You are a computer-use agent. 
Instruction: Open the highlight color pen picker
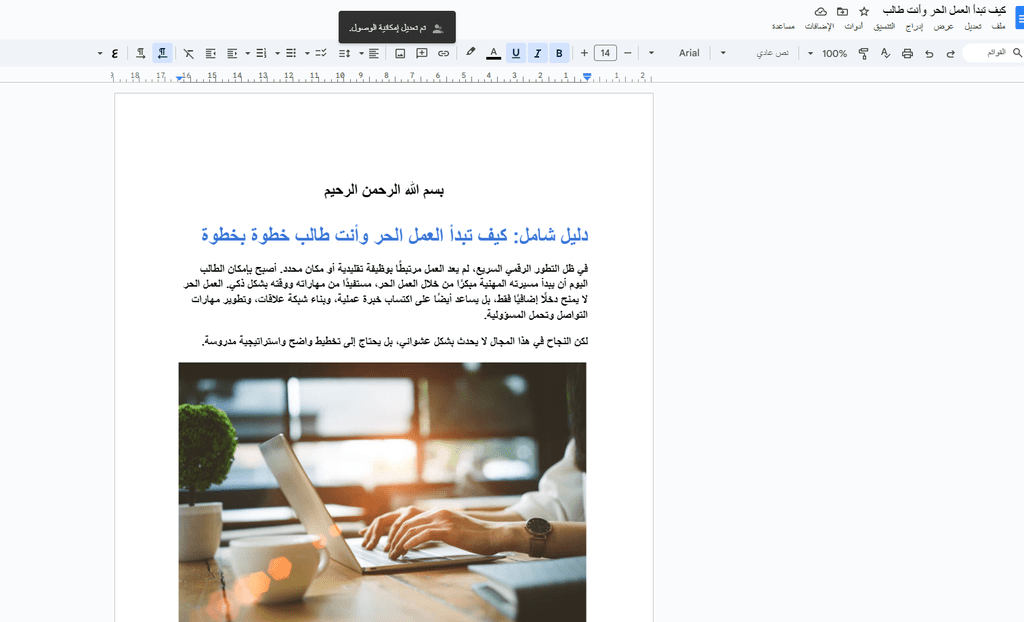click(x=470, y=52)
